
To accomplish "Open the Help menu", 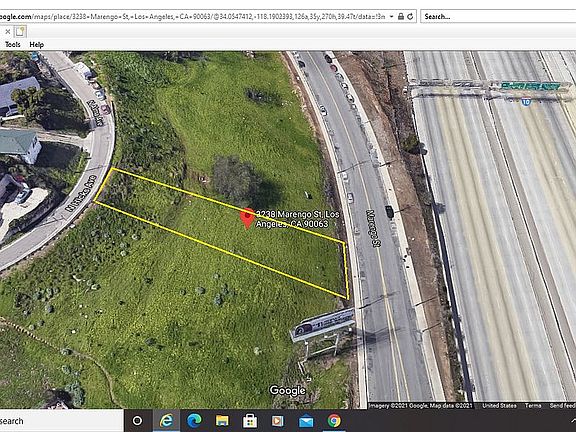I will pos(36,44).
